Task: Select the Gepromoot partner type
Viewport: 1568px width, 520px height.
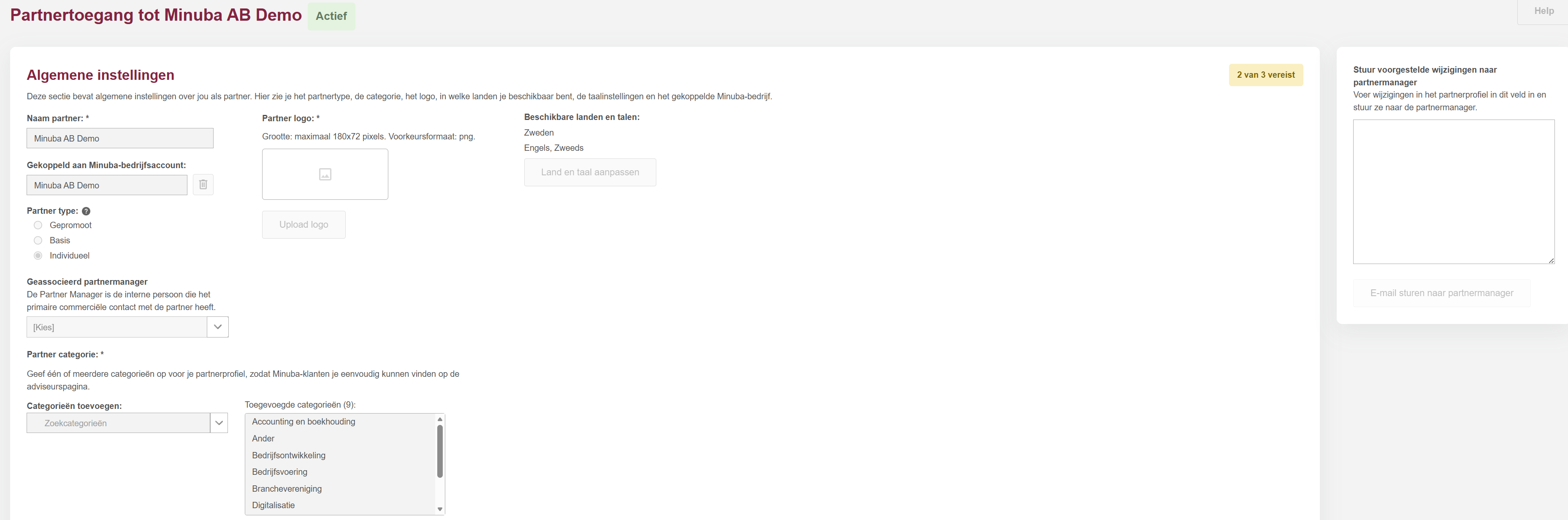Action: click(38, 225)
